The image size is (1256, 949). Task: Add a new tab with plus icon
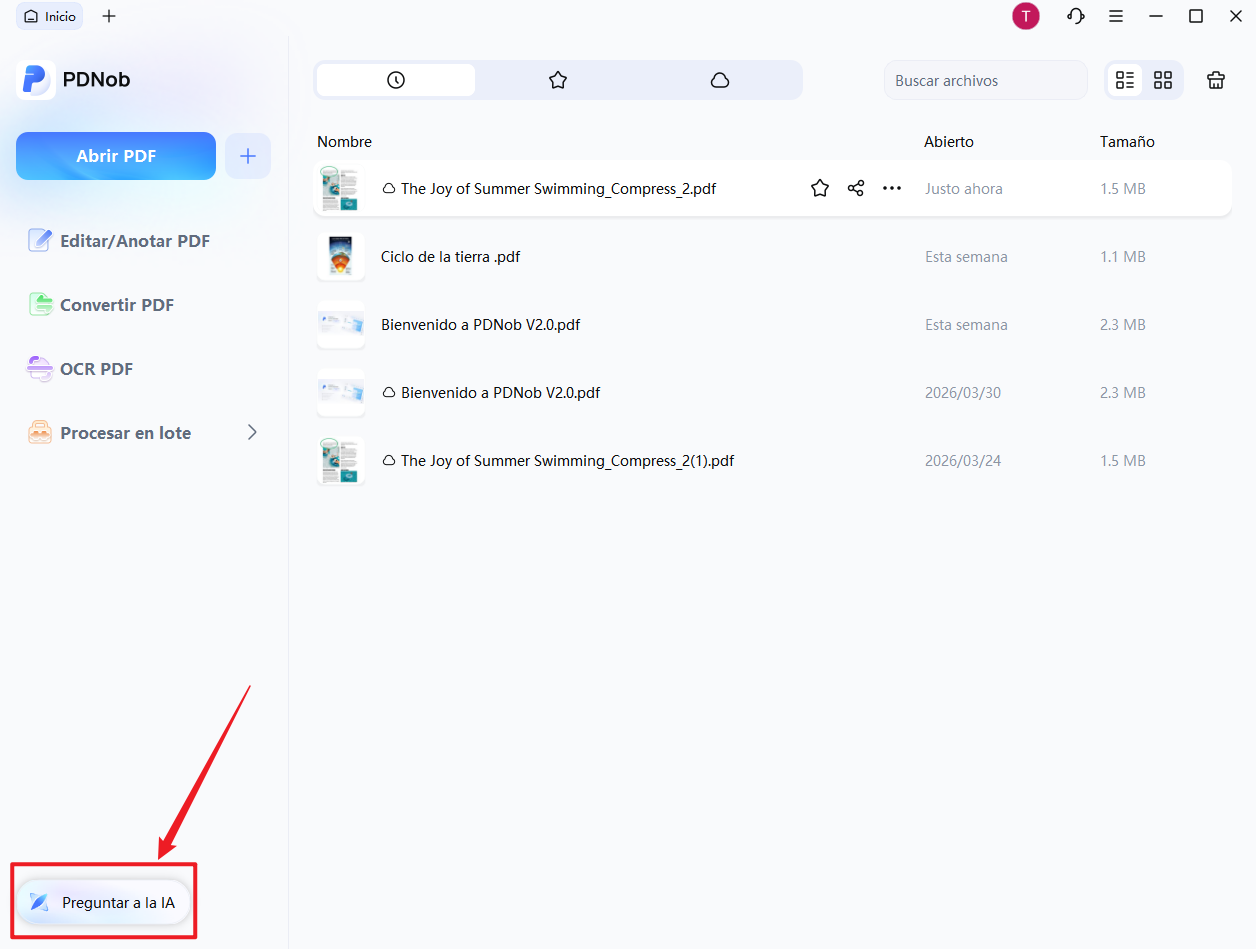[109, 16]
